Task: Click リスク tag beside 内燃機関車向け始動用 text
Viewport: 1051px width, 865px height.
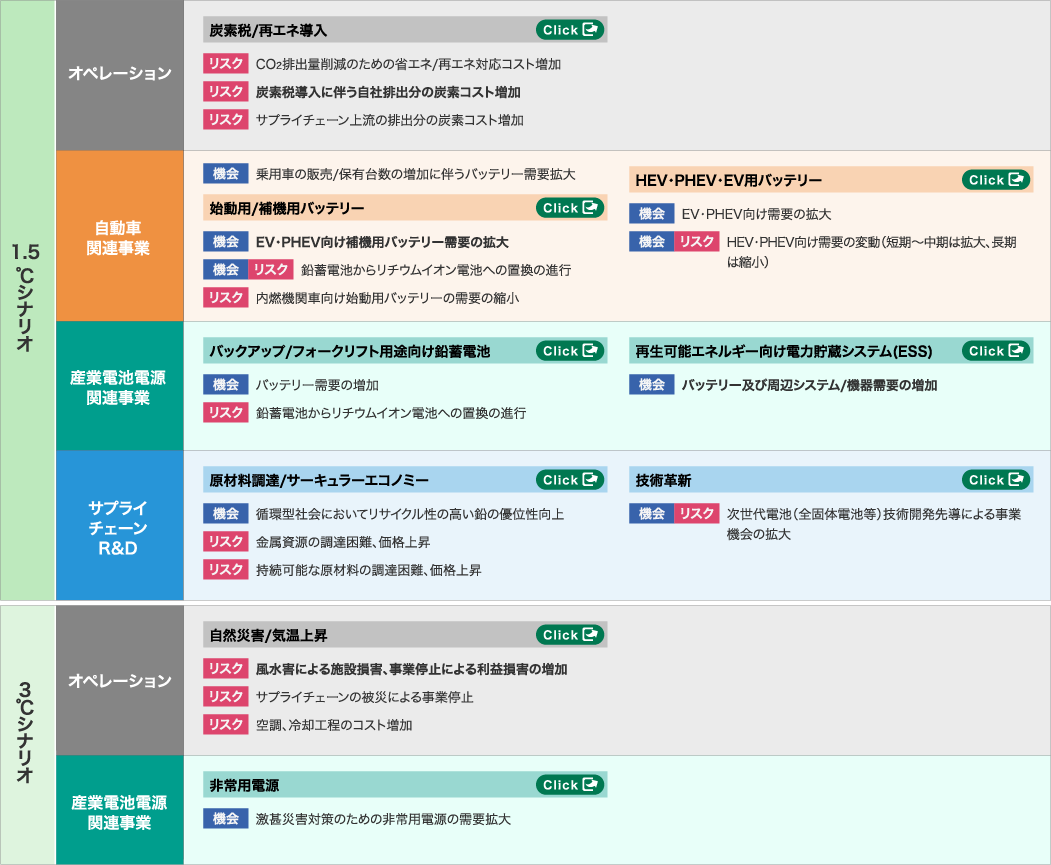Action: click(226, 298)
